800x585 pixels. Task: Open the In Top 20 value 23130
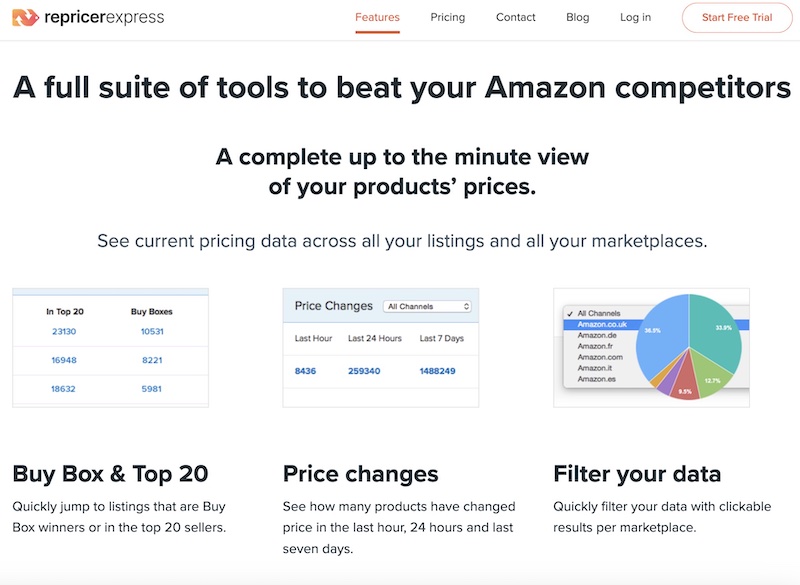click(x=64, y=332)
